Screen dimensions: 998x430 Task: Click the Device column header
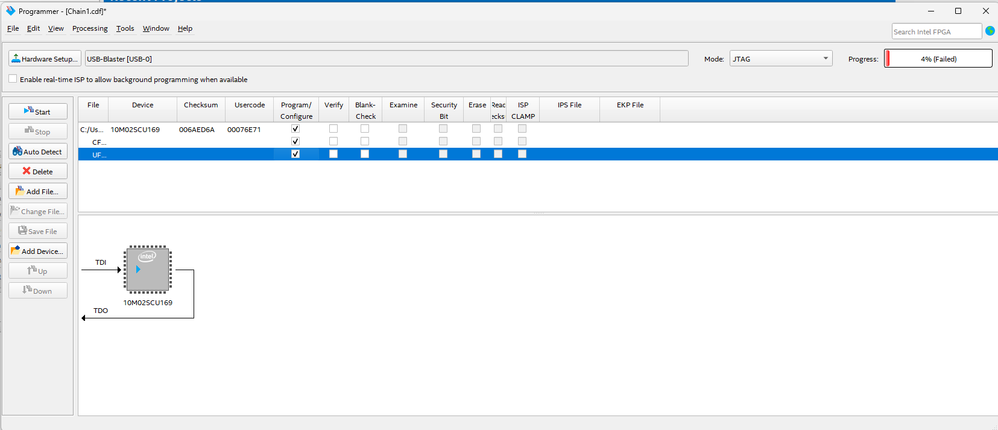(x=143, y=110)
